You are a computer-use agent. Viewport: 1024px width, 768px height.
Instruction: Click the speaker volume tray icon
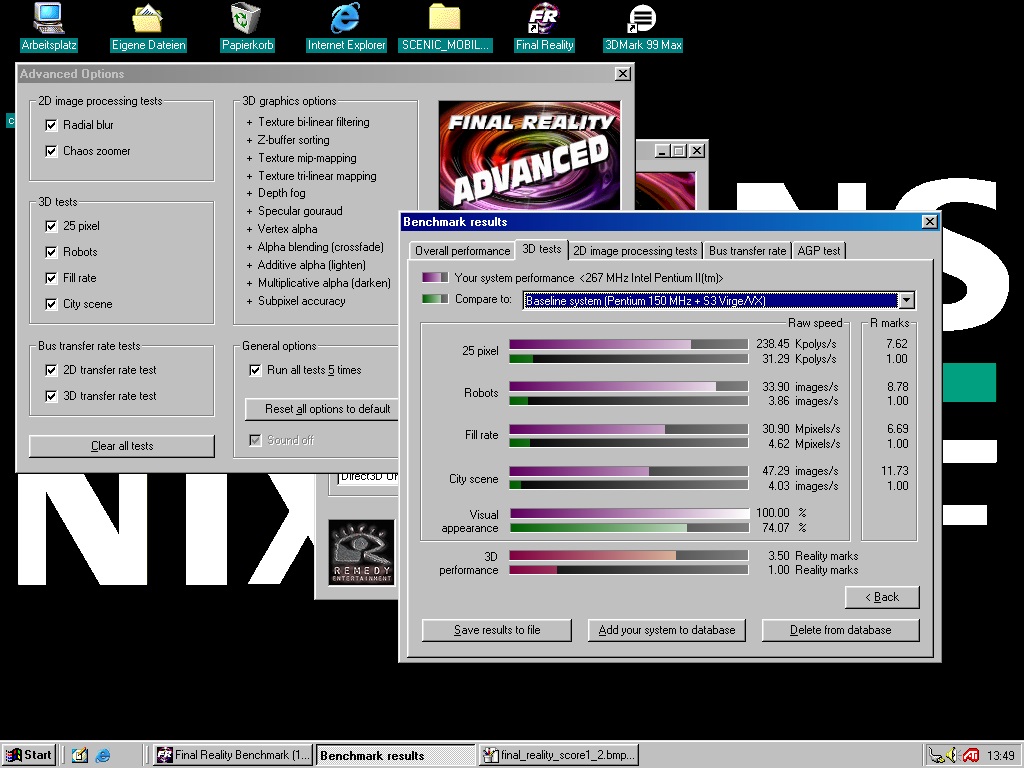point(952,756)
